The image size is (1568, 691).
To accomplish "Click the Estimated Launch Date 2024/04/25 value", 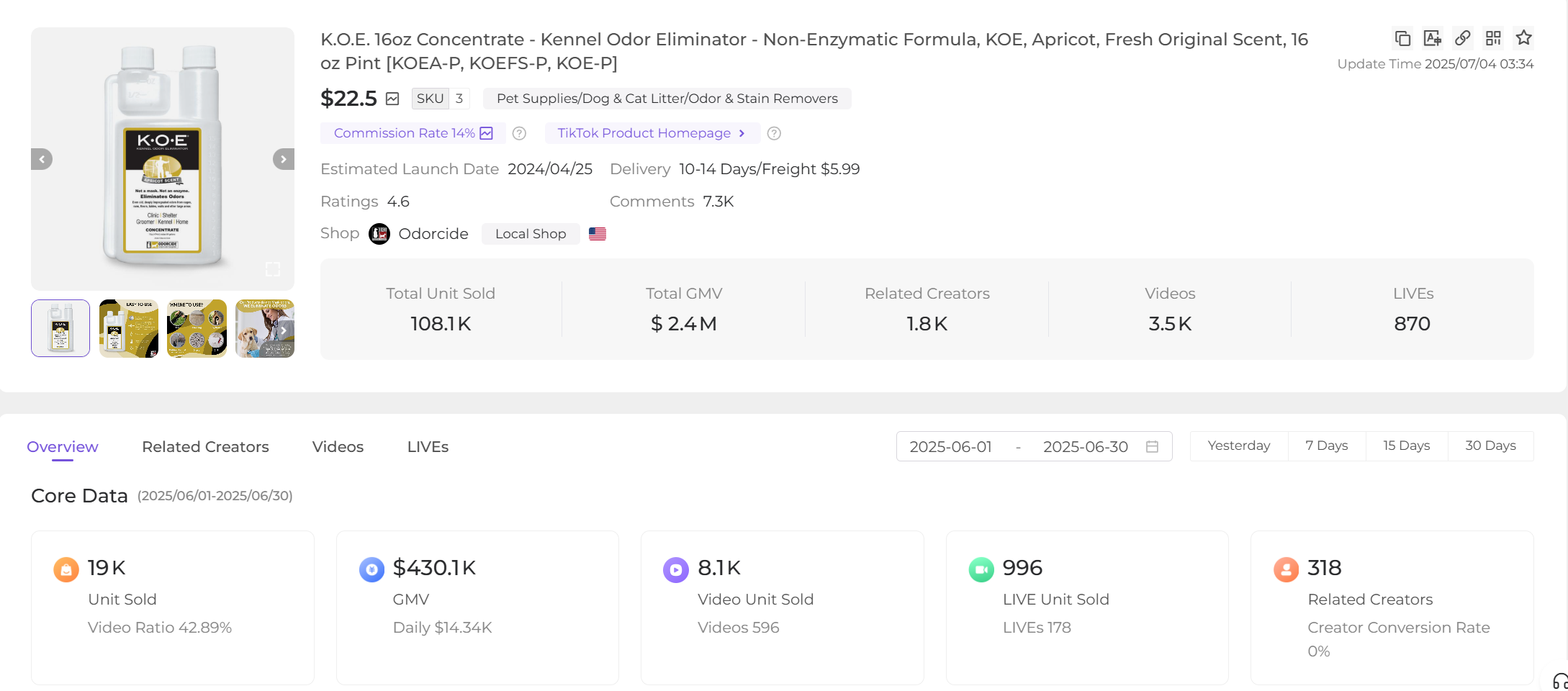I will (550, 169).
